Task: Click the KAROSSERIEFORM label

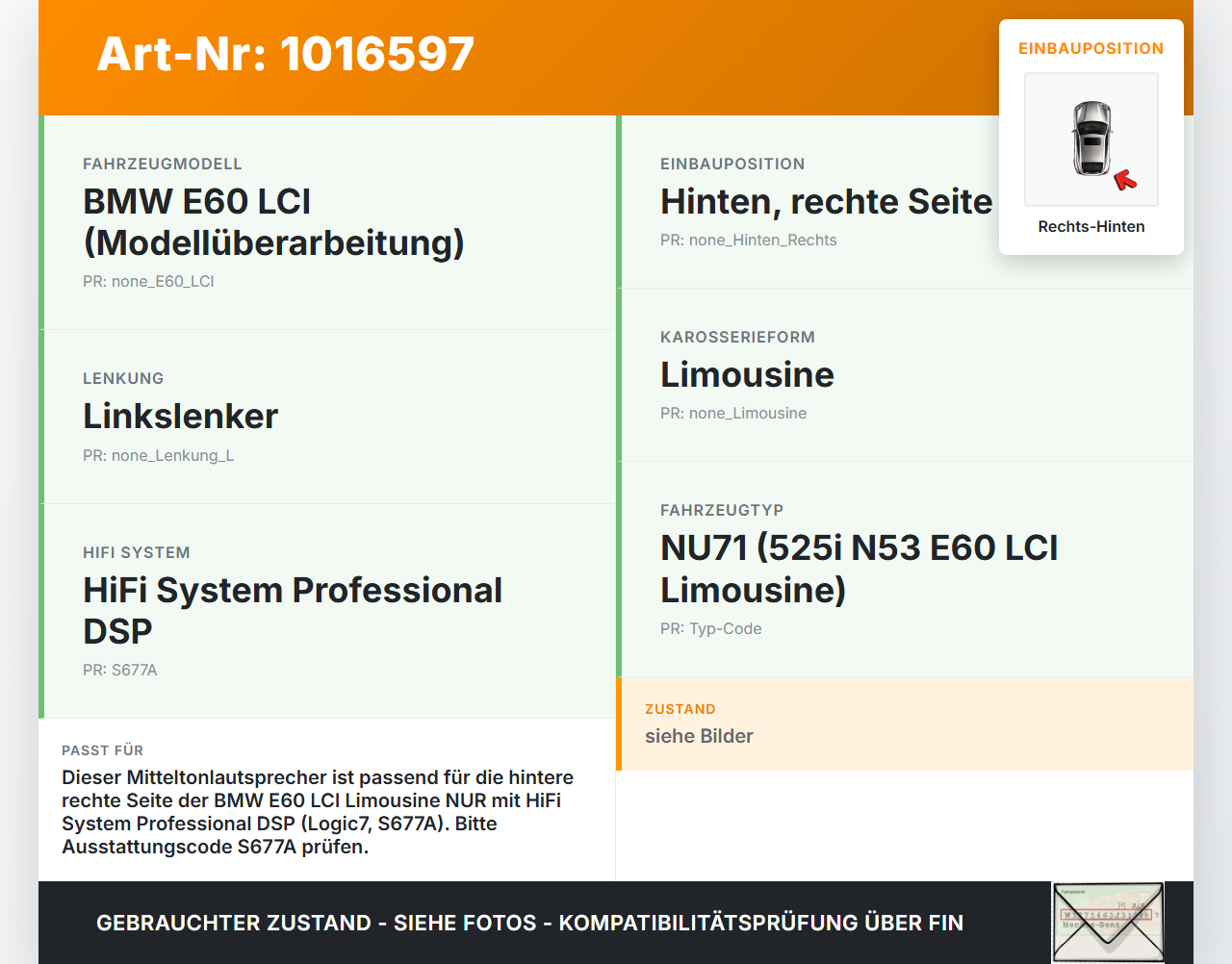Action: (x=737, y=337)
